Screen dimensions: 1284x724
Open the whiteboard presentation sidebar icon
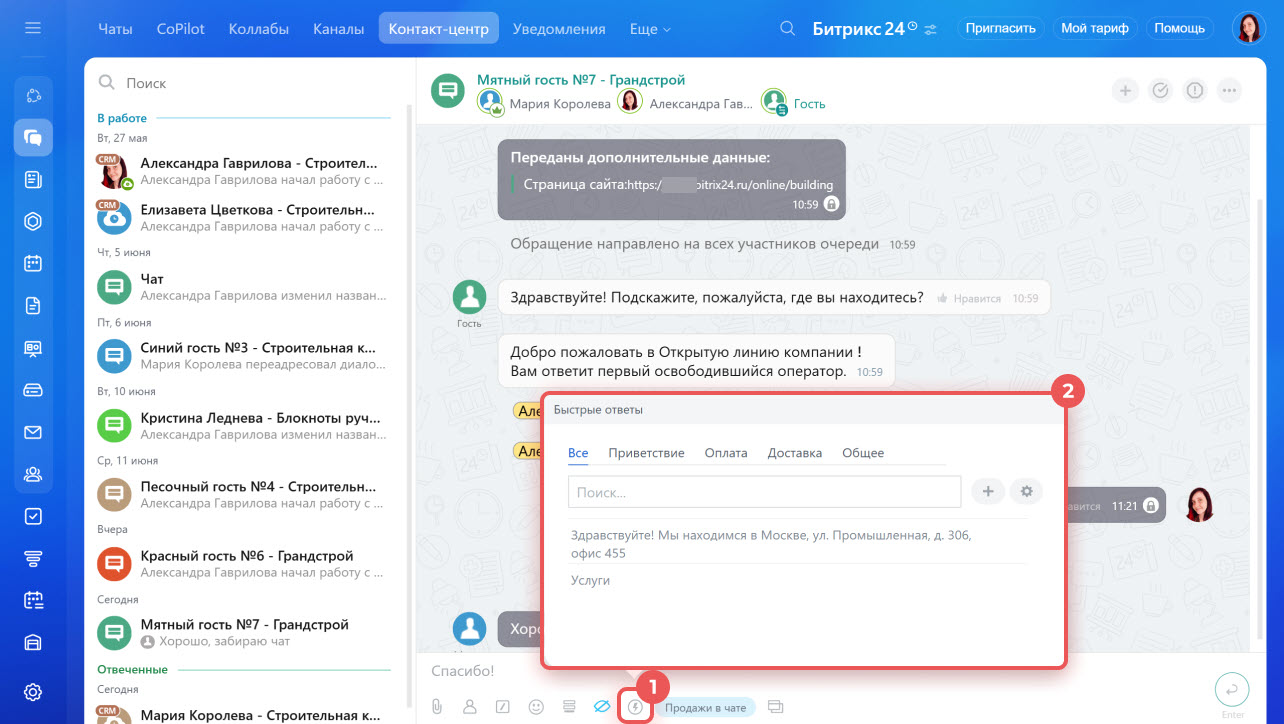click(33, 348)
